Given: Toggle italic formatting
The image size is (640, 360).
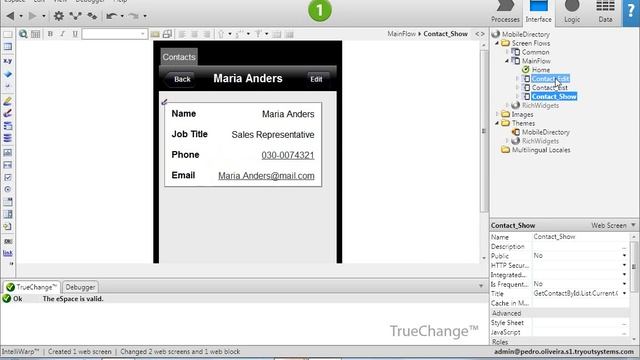Looking at the screenshot, I should pos(62,34).
